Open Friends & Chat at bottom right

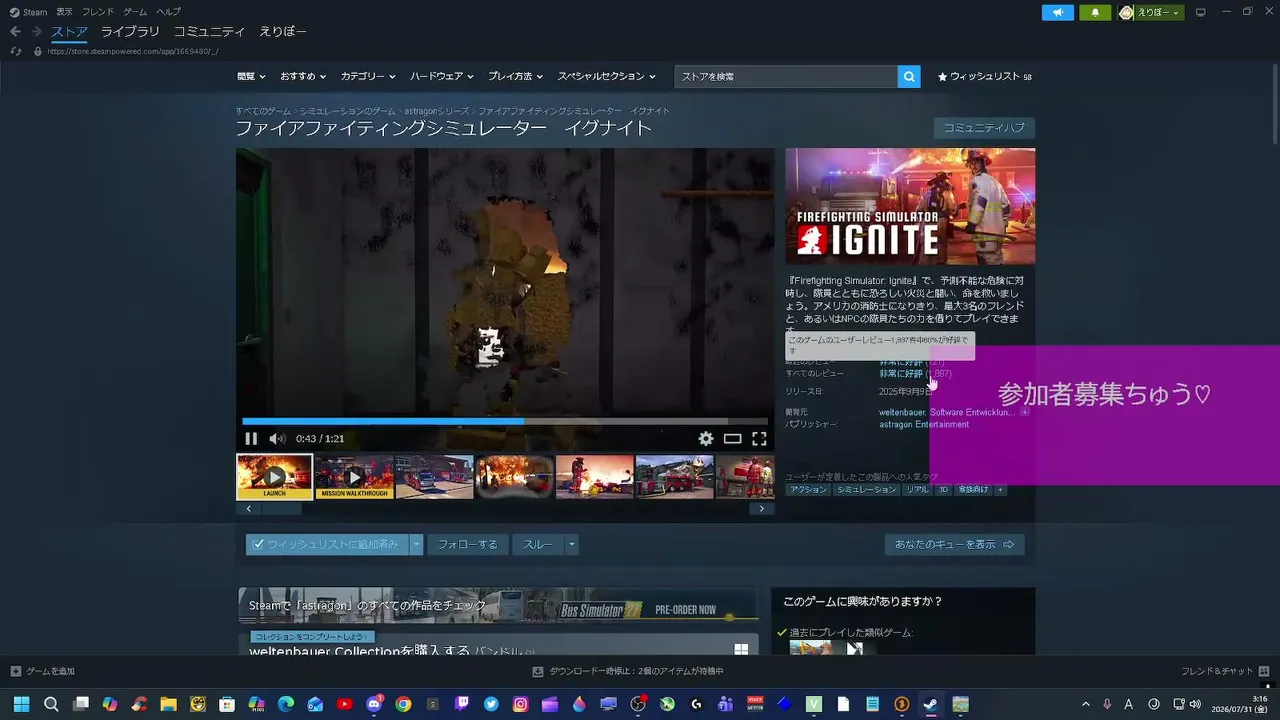1225,671
